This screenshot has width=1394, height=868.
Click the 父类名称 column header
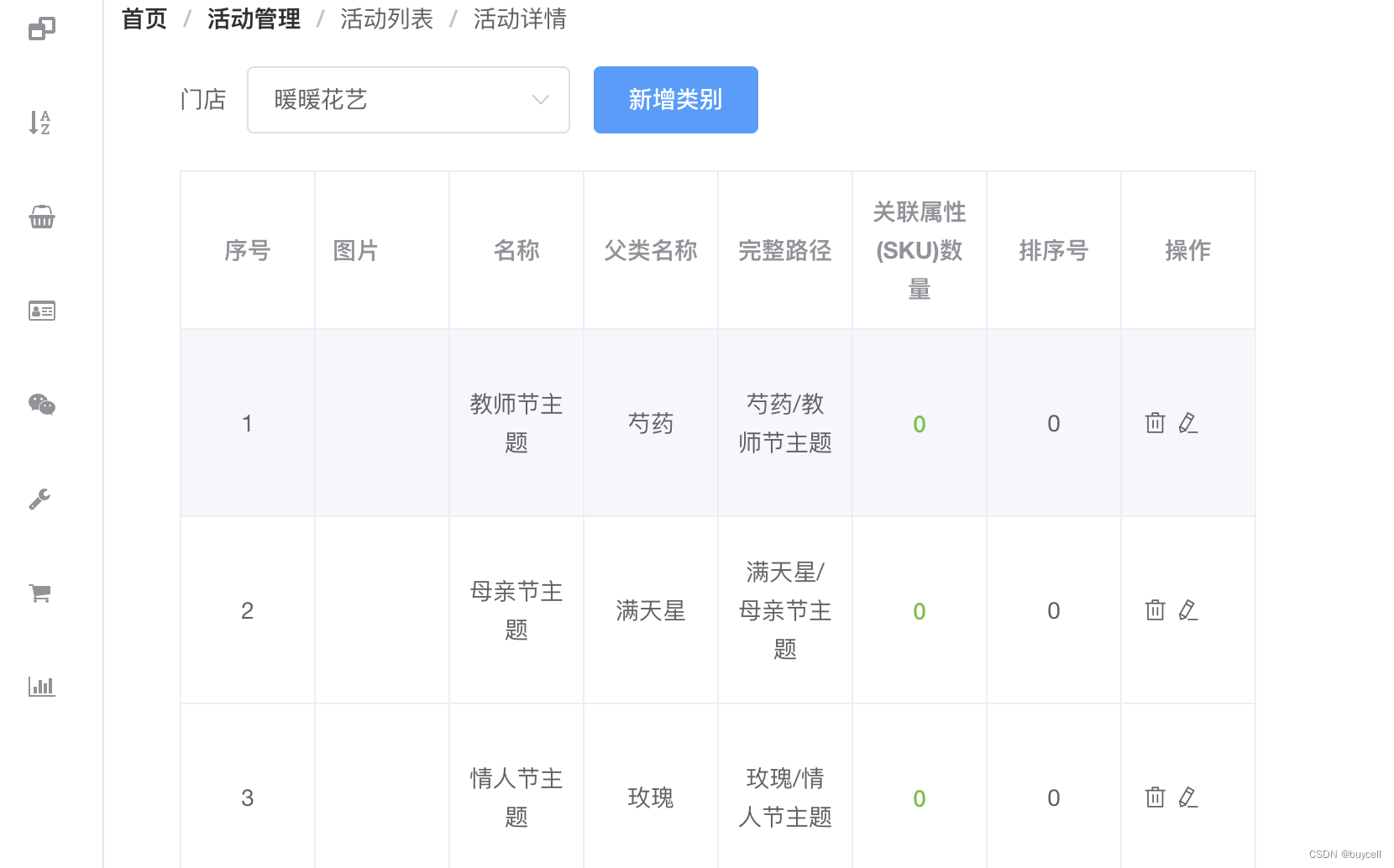click(x=651, y=250)
